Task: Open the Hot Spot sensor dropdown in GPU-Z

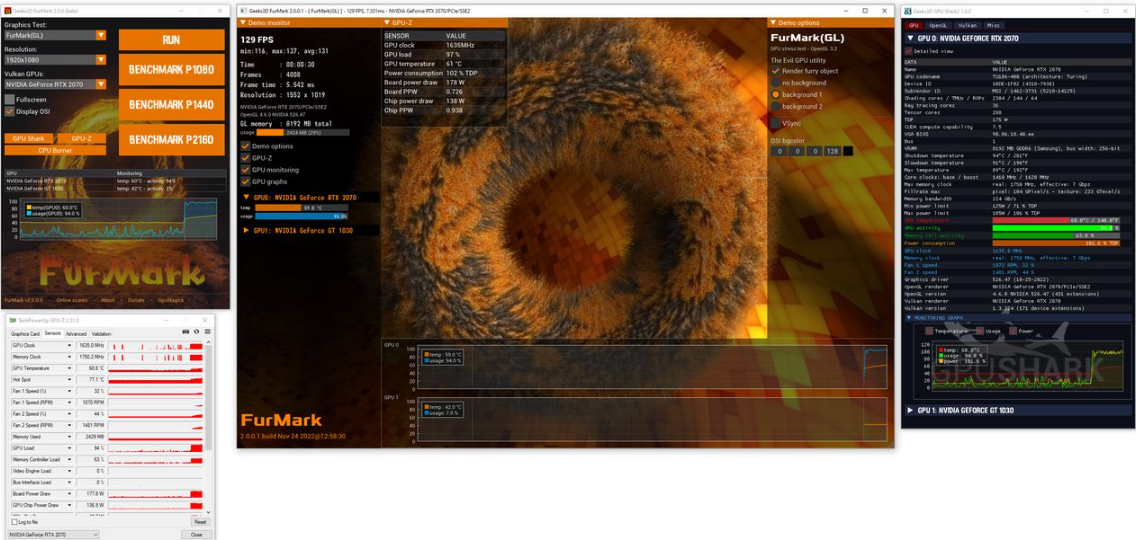Action: 70,379
